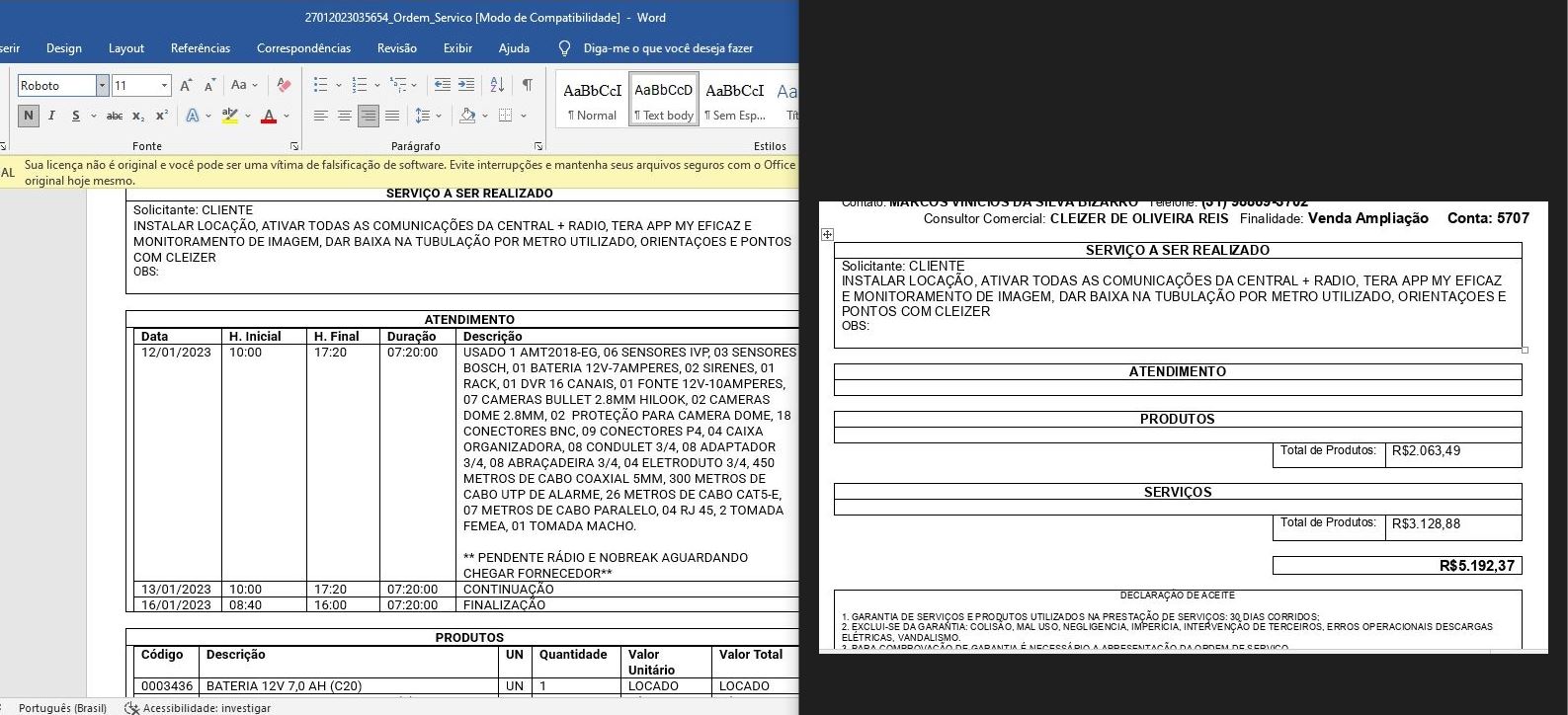Apply numbered list formatting

click(360, 86)
